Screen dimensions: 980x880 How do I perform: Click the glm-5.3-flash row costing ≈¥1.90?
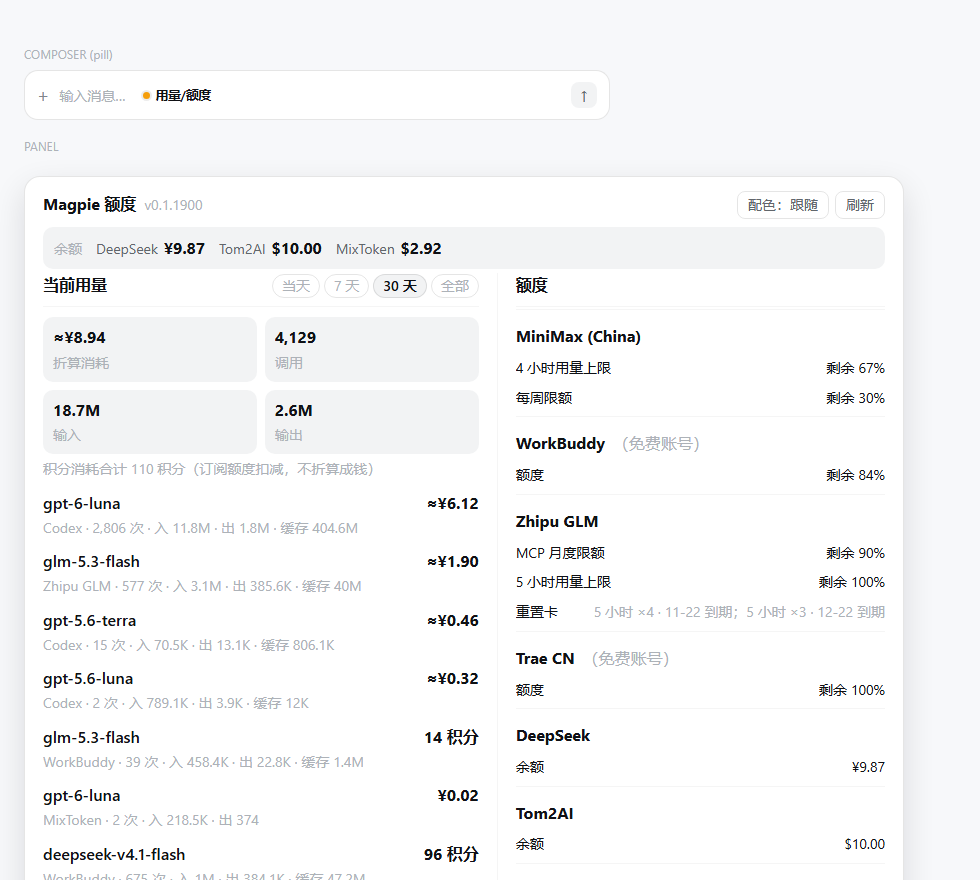point(261,574)
